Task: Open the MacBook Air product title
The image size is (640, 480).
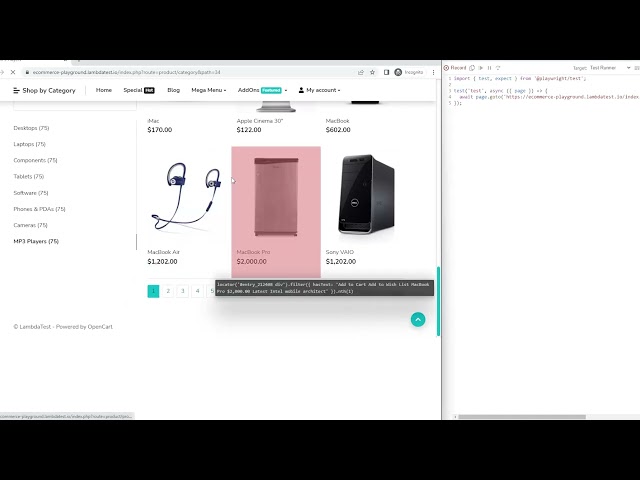Action: 163,252
